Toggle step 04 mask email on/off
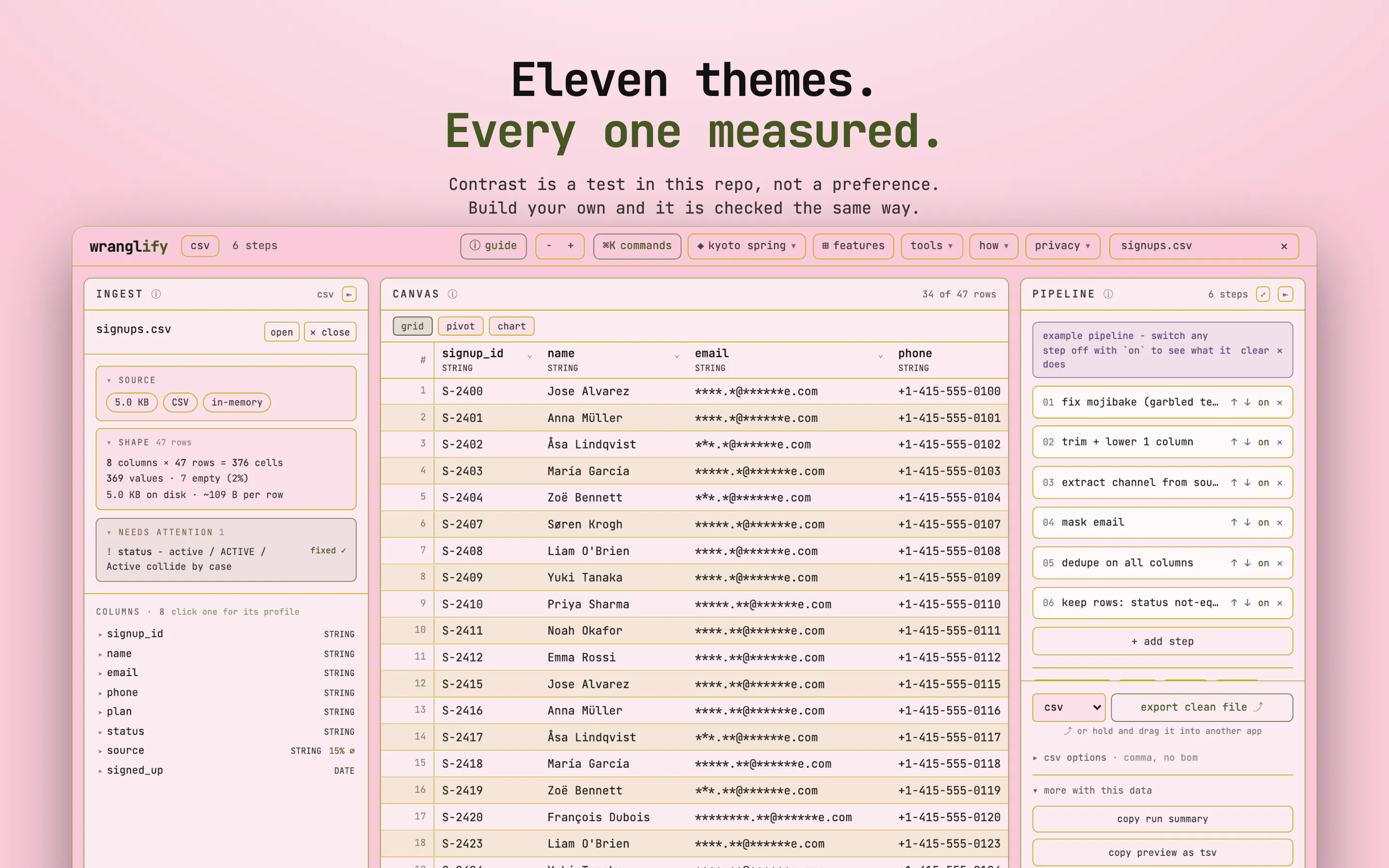Image resolution: width=1389 pixels, height=868 pixels. point(1263,522)
